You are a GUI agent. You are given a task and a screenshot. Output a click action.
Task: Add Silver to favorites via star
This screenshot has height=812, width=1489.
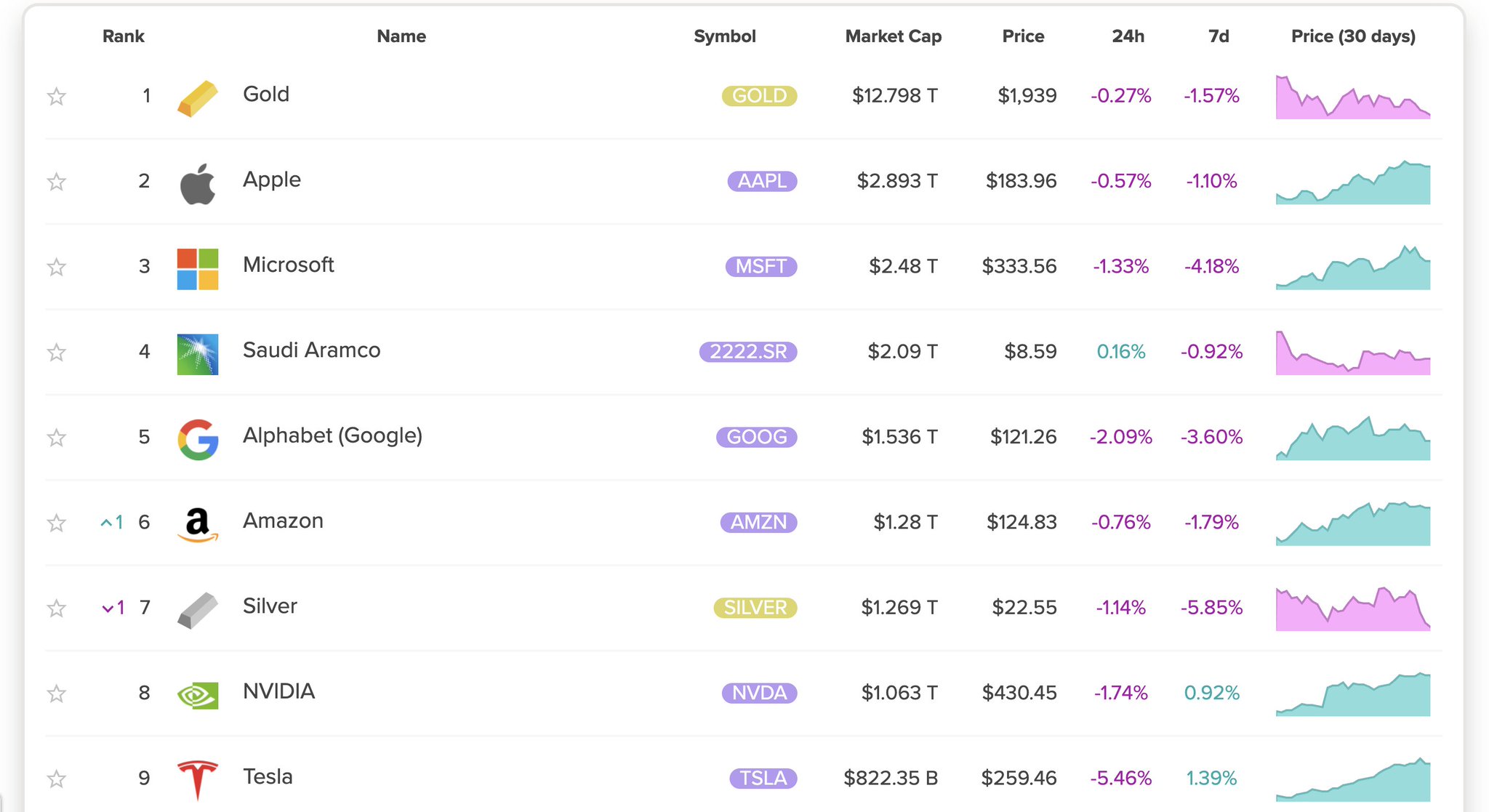click(57, 608)
